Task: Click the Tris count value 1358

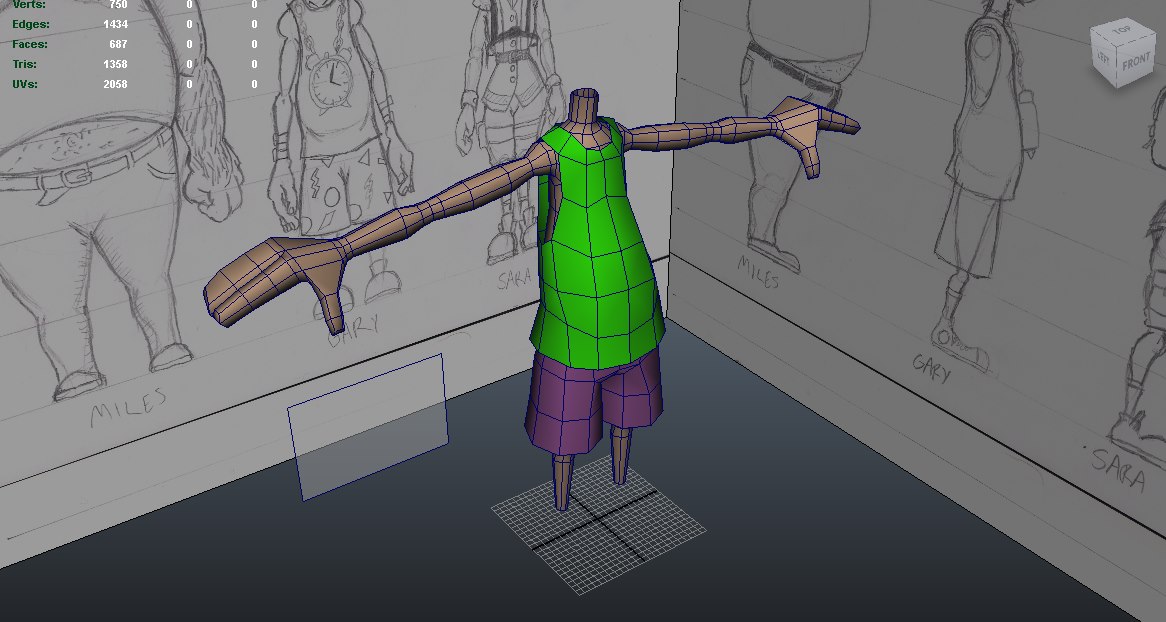Action: pos(115,64)
